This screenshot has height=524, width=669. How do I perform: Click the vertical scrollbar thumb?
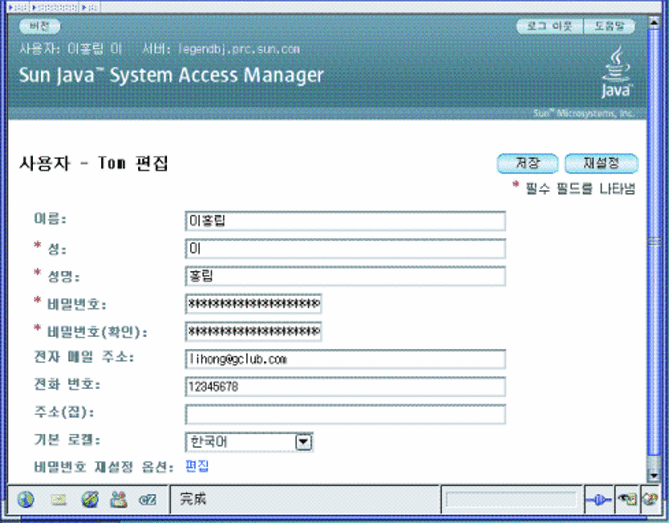654,242
